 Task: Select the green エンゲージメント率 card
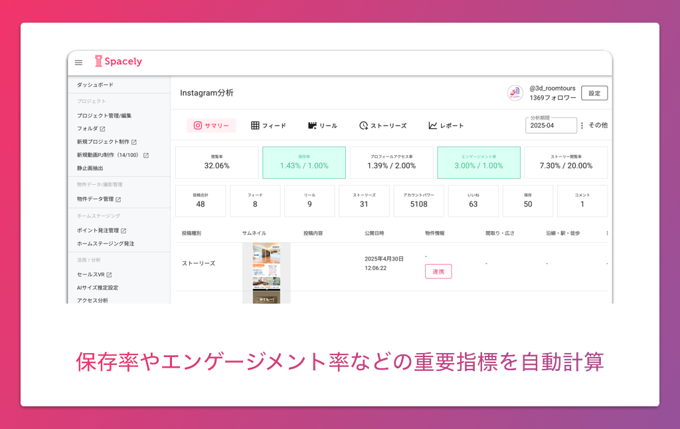click(x=478, y=162)
